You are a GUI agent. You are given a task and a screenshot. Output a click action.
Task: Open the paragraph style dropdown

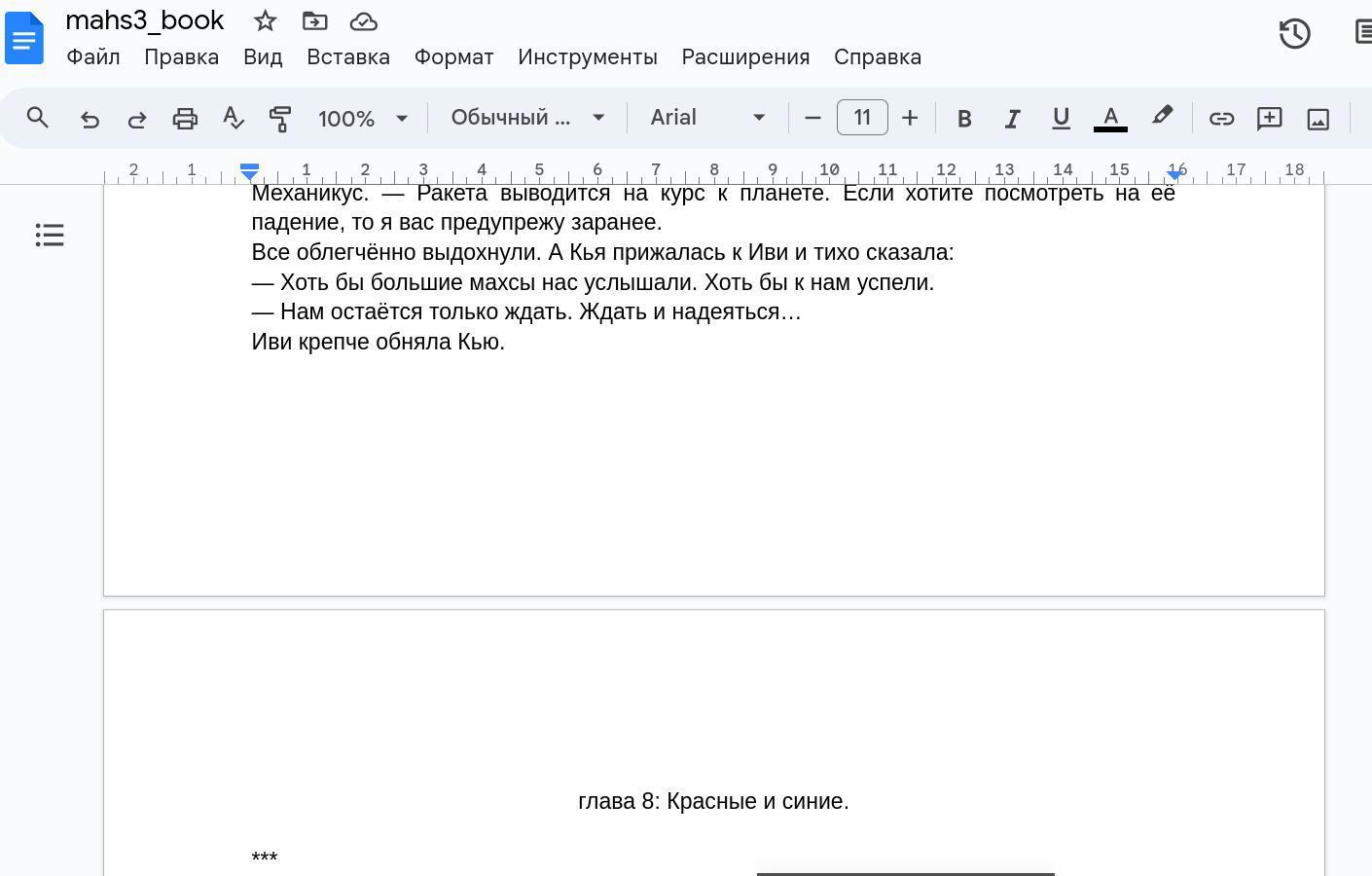527,118
